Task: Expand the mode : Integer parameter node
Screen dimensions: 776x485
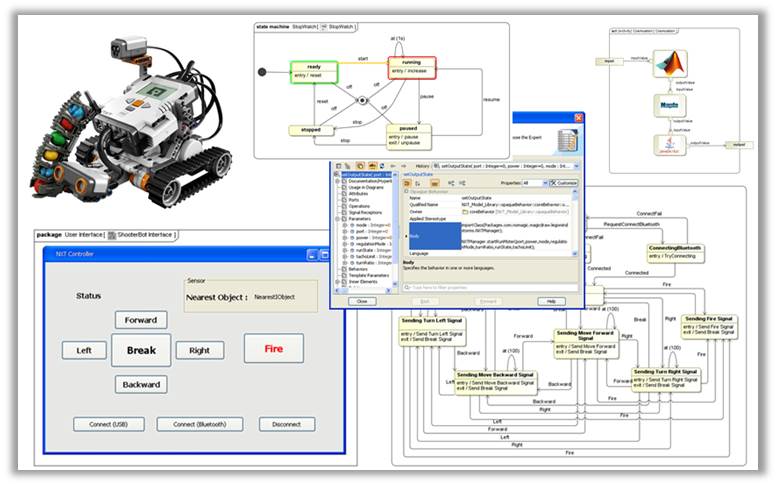Action: pos(345,225)
